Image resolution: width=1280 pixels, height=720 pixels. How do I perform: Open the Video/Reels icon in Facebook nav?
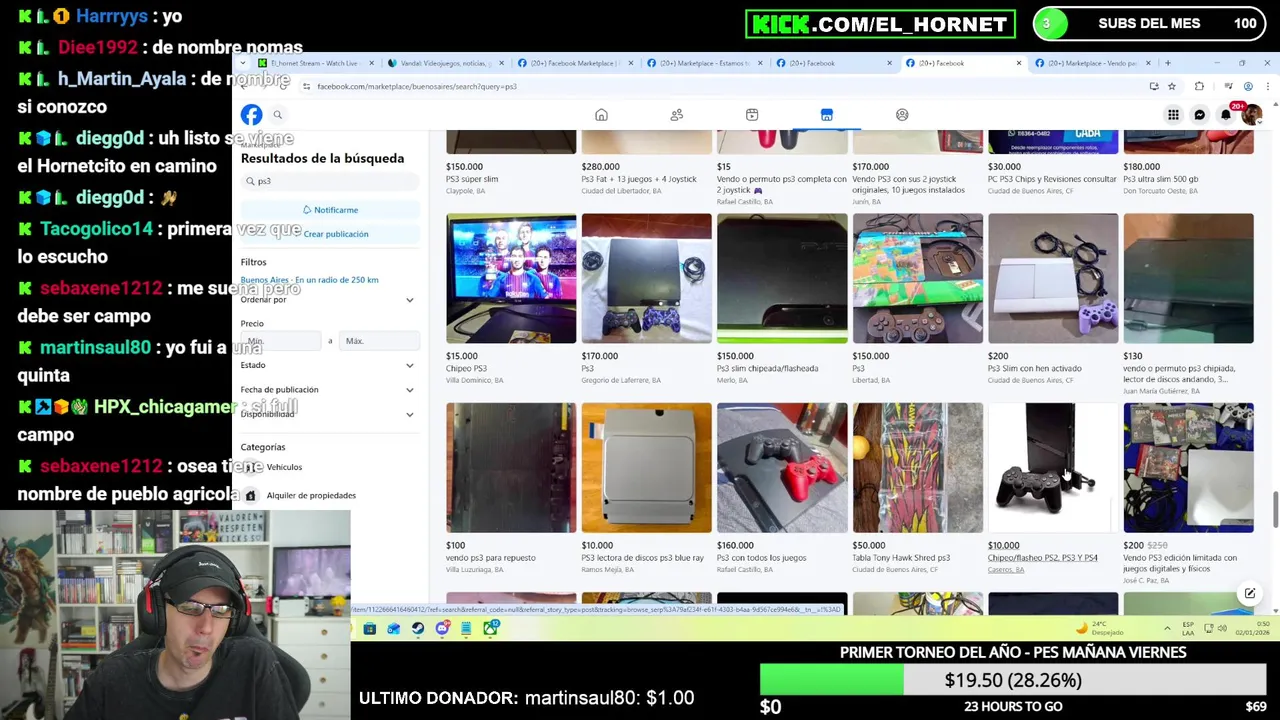coord(752,115)
